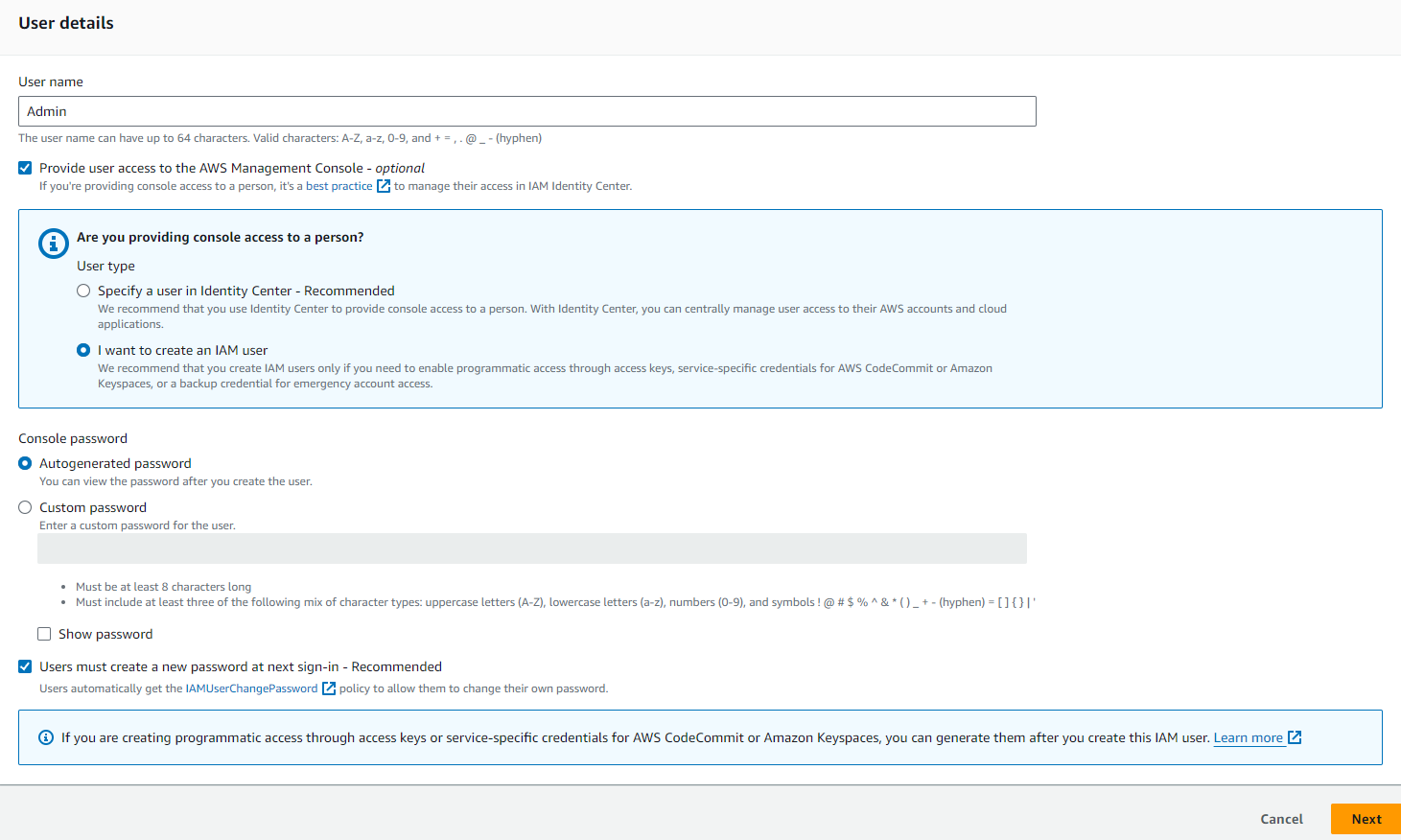Enable the Show password checkbox

(44, 634)
